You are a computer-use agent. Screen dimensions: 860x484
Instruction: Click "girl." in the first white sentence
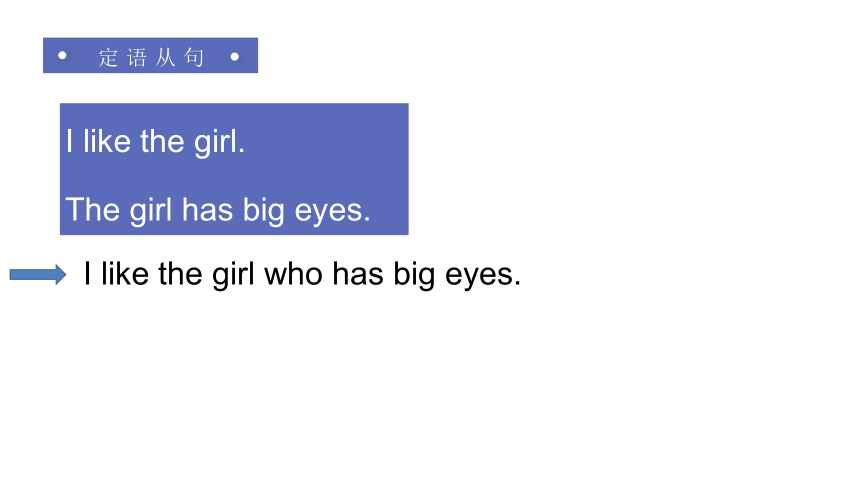219,143
